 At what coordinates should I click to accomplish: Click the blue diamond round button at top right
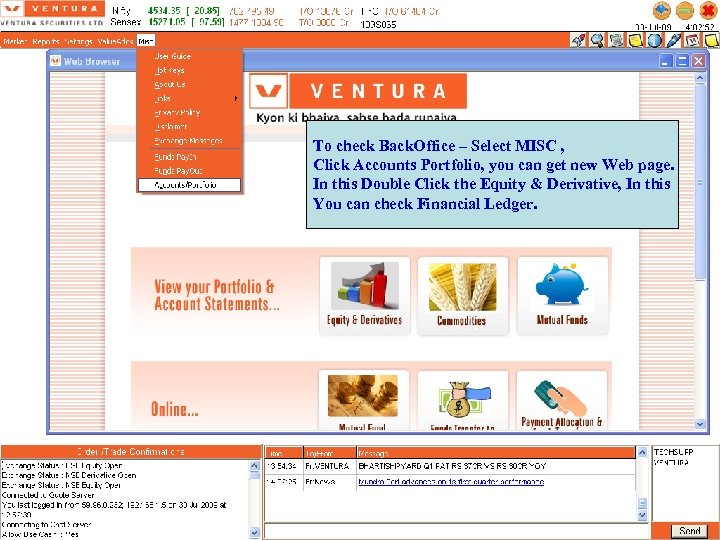pyautogui.click(x=661, y=10)
